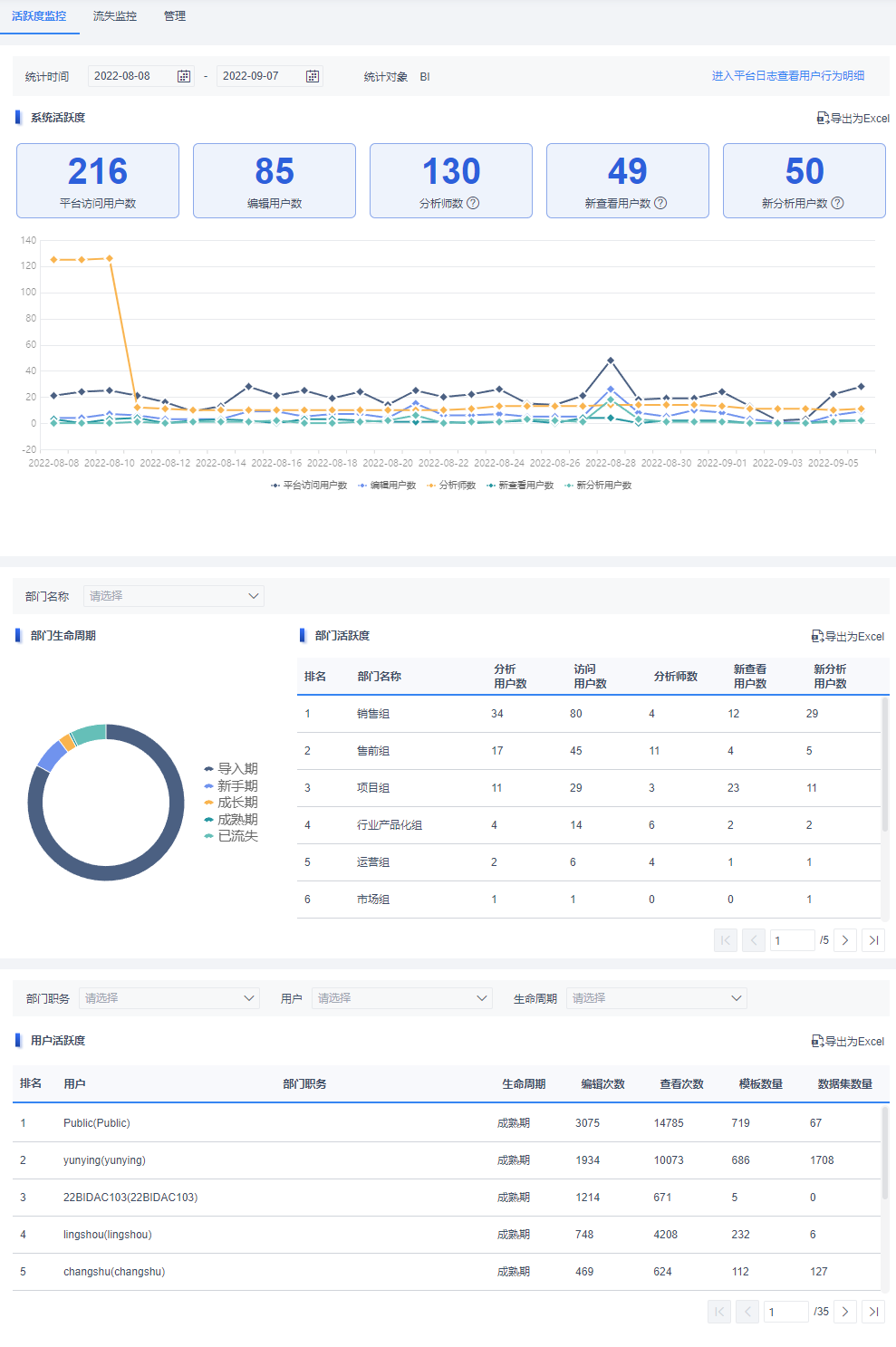The width and height of the screenshot is (896, 1347).
Task: Go to next page of 部门活跃度 table
Action: [845, 940]
